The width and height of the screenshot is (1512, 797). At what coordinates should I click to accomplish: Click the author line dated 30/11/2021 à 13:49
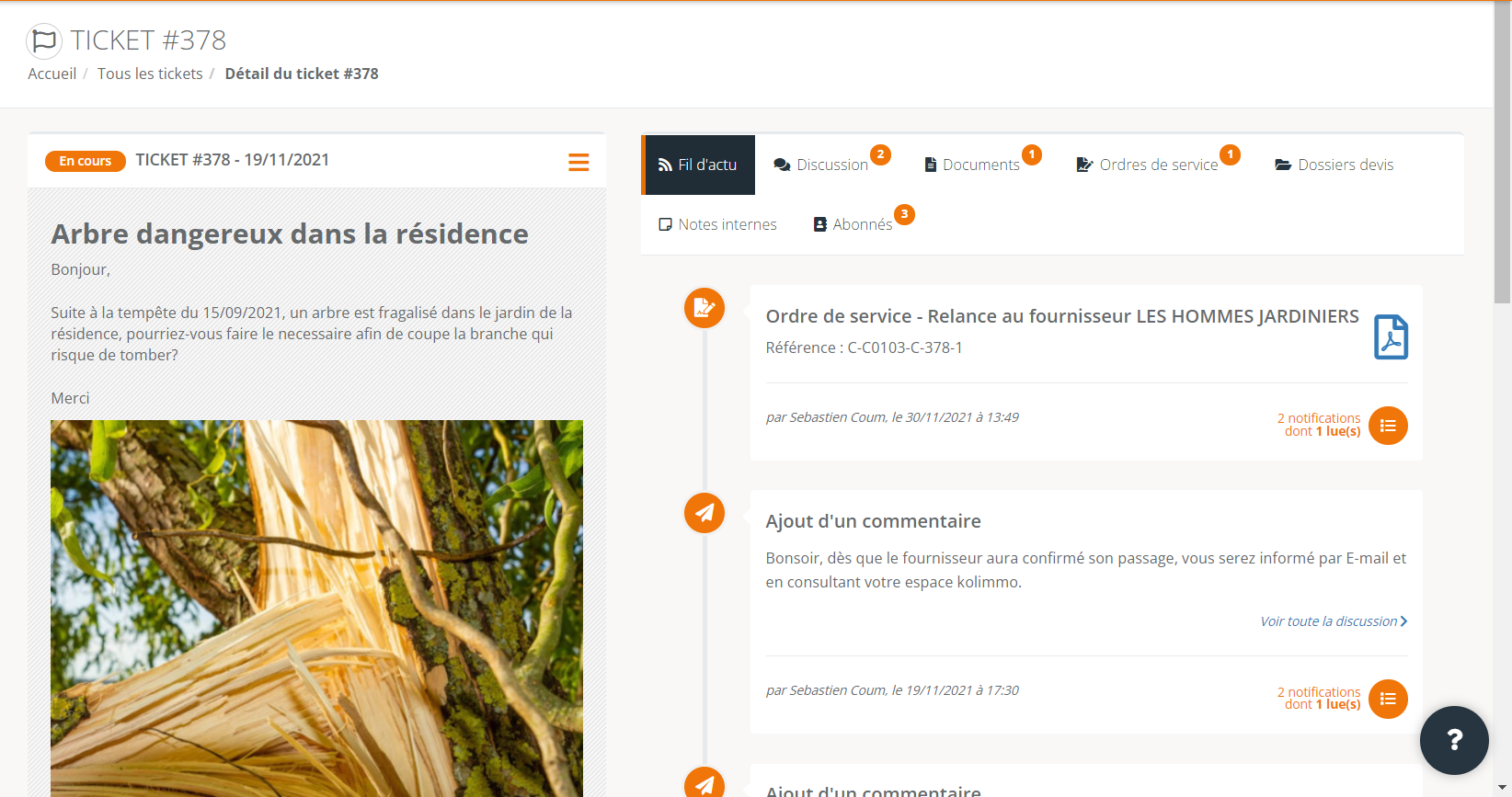[892, 417]
